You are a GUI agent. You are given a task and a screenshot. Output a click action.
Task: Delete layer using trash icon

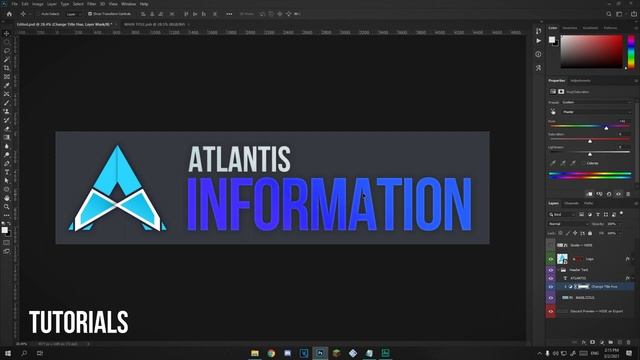pos(629,342)
